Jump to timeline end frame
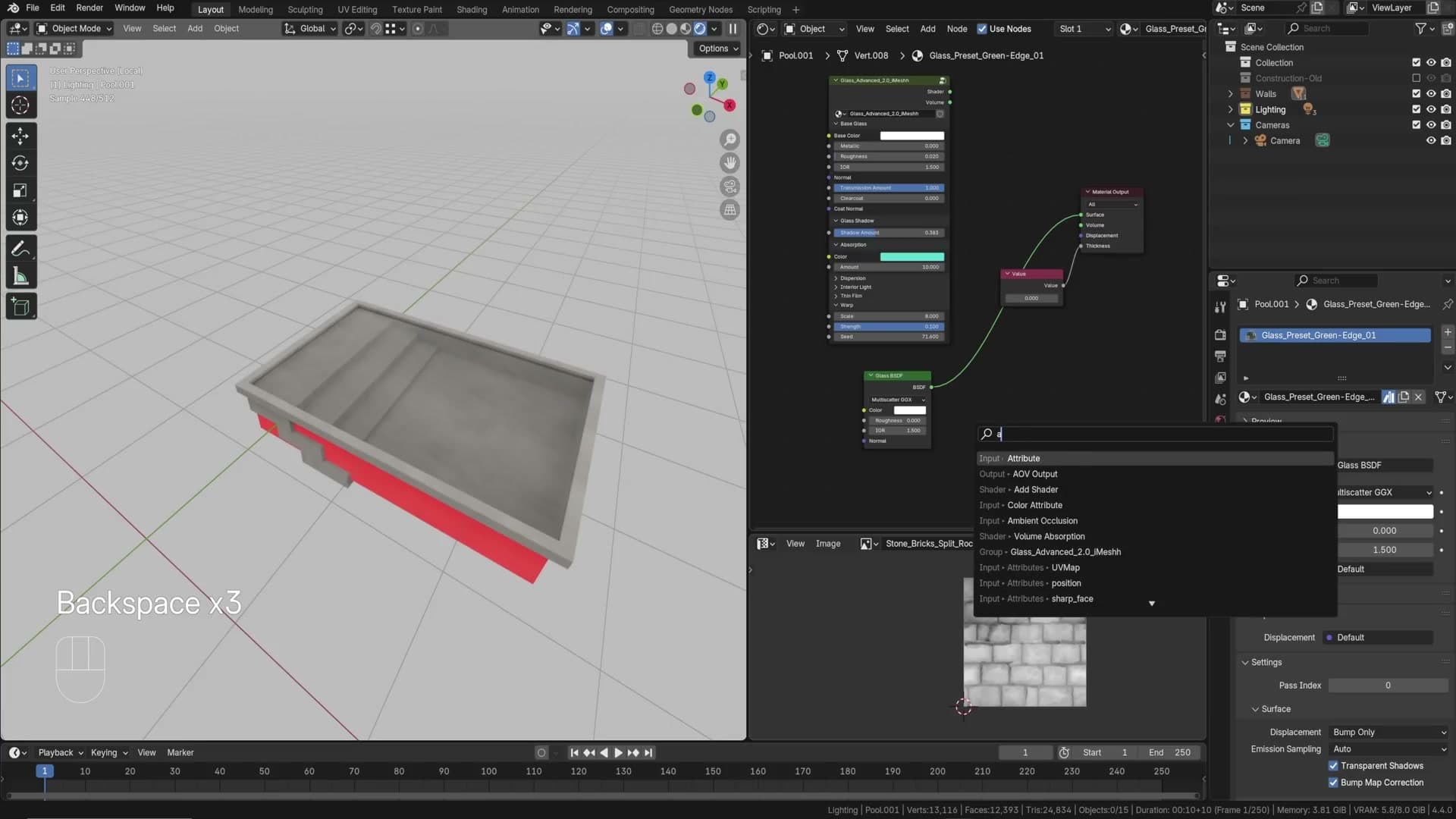Screen dimensions: 1456x819 648,753
